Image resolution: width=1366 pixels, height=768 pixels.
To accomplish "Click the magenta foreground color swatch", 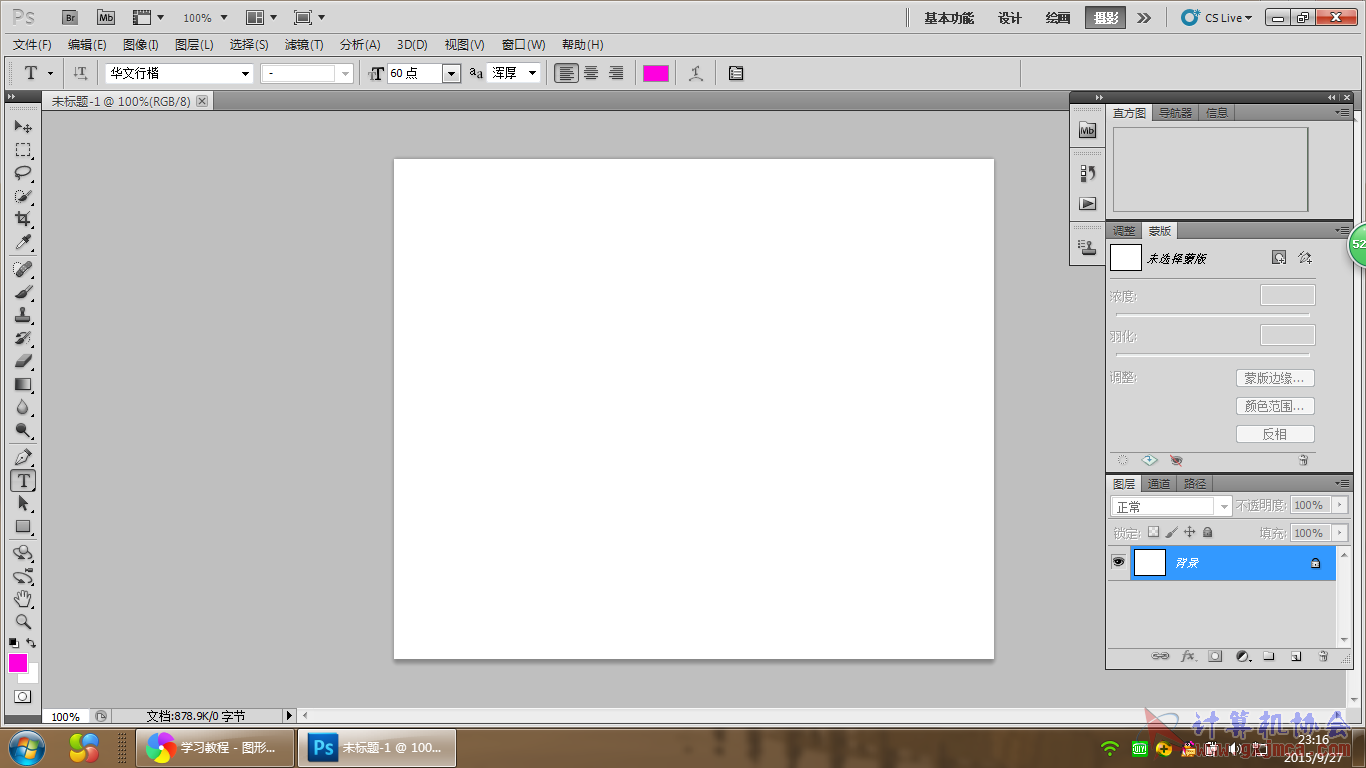I will [18, 662].
